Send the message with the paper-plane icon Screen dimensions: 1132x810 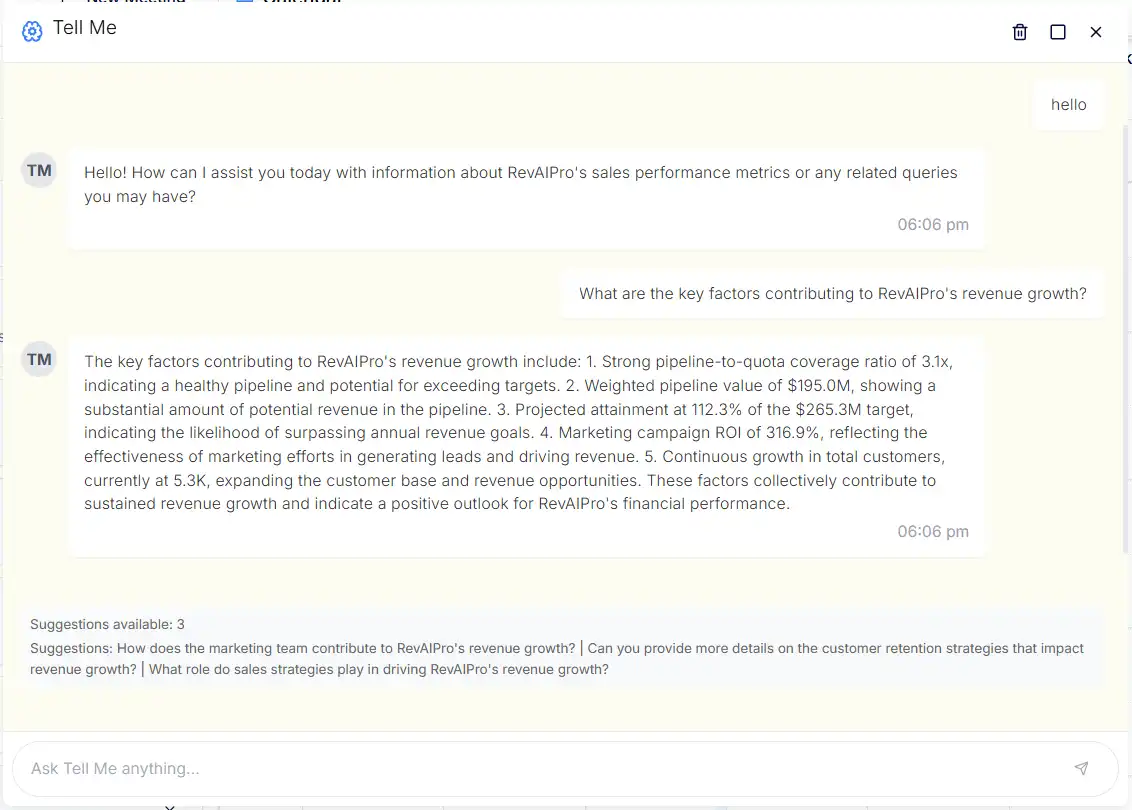coord(1081,768)
